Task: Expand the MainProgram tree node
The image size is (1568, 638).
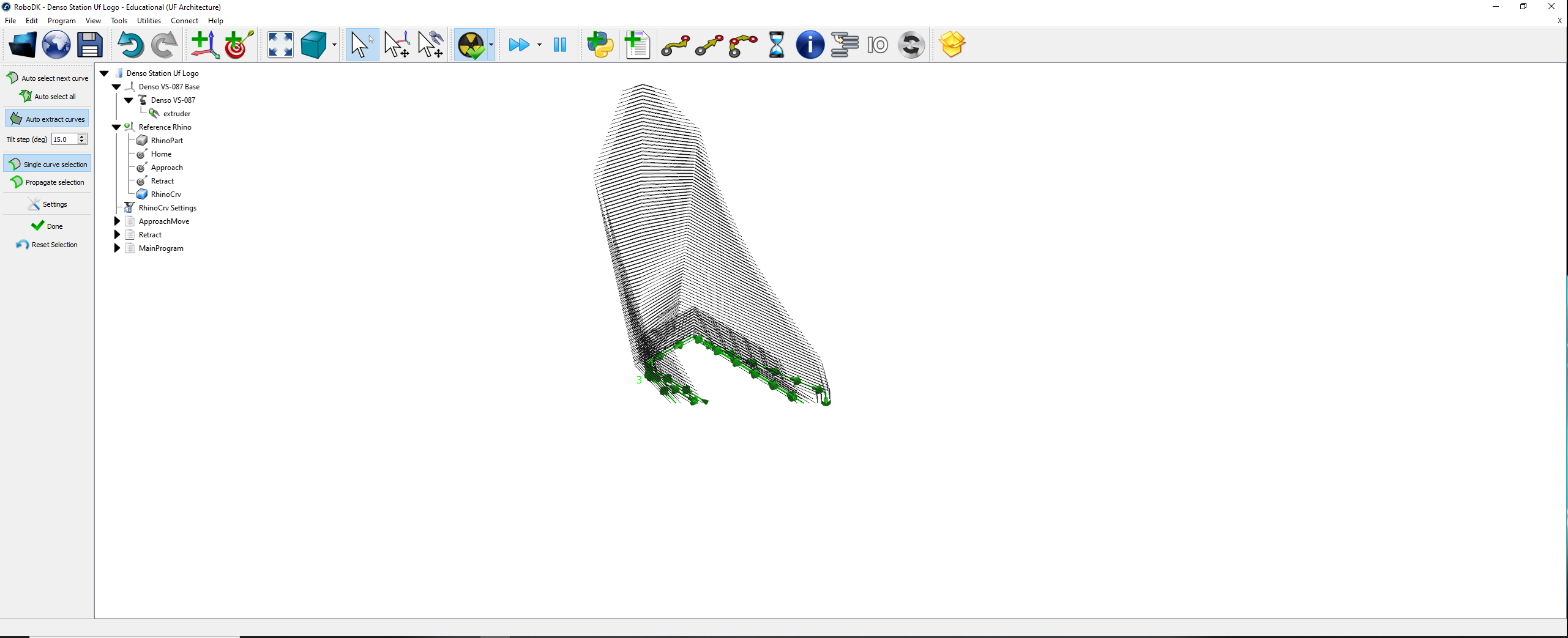Action: click(117, 248)
